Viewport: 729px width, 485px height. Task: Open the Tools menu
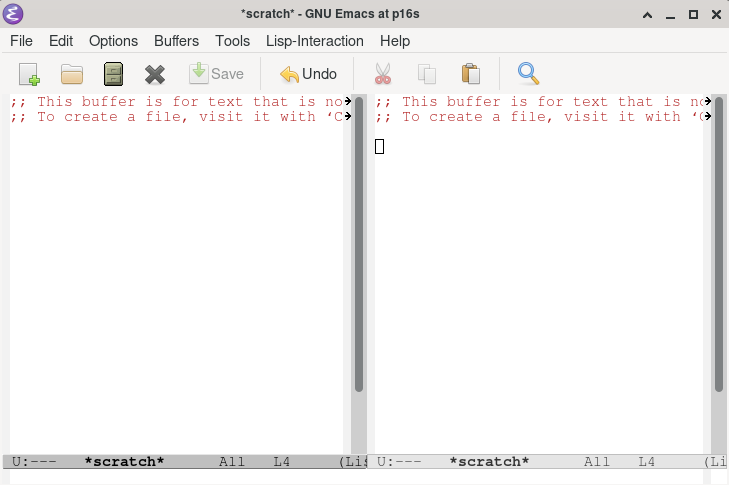(x=232, y=41)
